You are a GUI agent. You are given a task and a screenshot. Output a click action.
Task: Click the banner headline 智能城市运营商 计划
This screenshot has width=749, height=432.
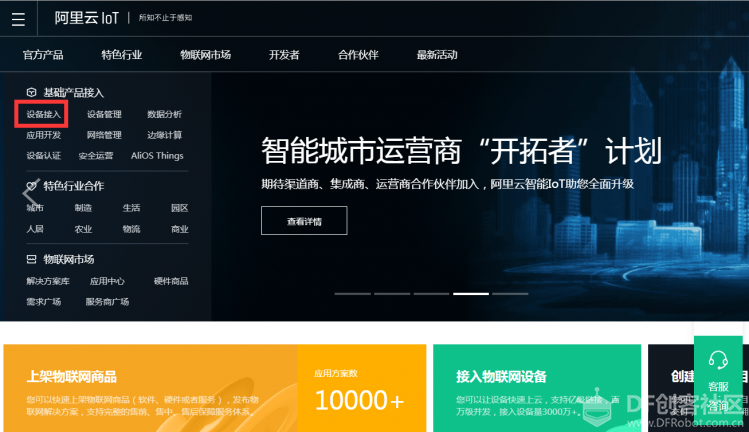click(x=461, y=151)
